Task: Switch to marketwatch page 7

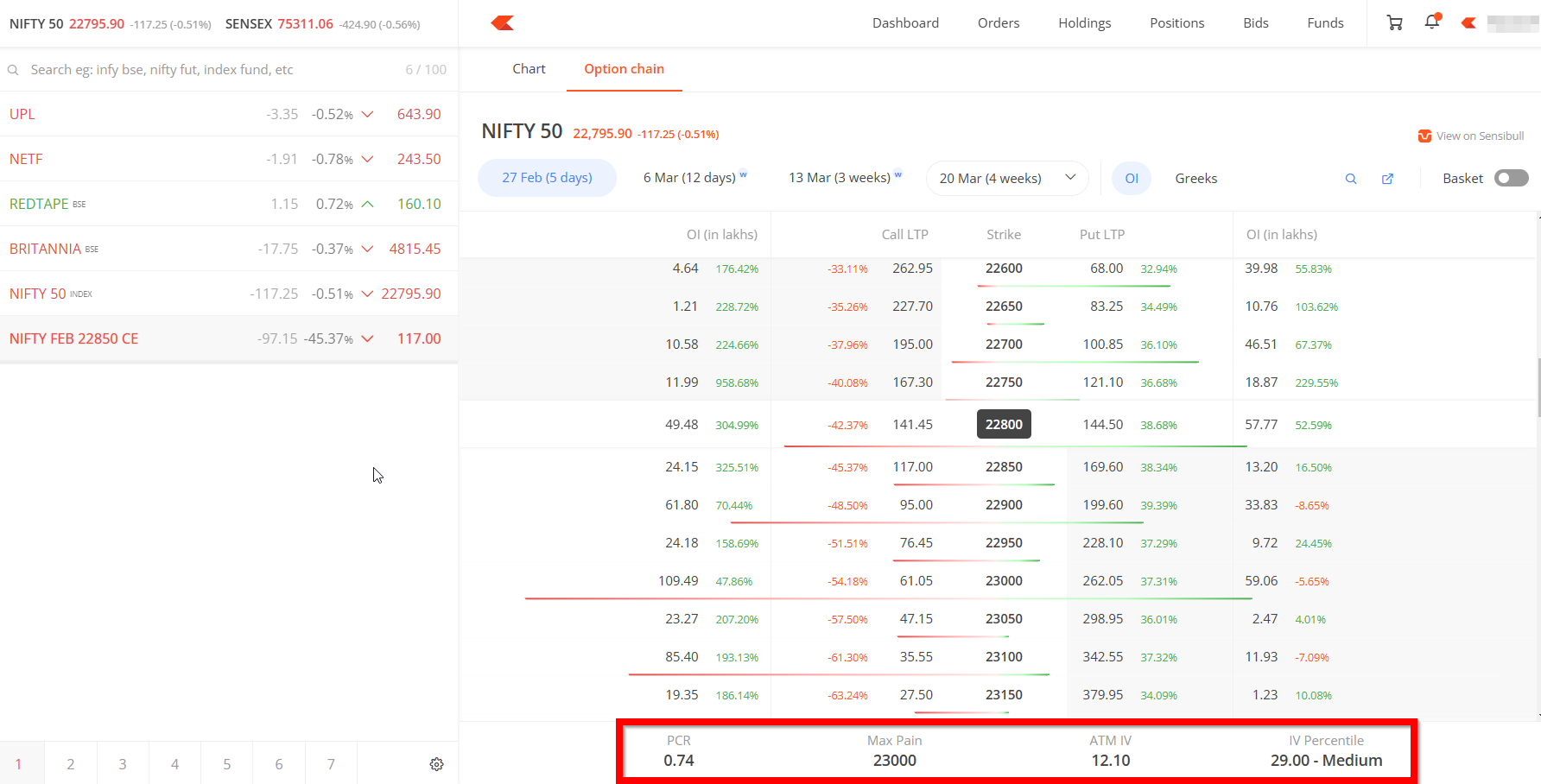Action: point(331,764)
